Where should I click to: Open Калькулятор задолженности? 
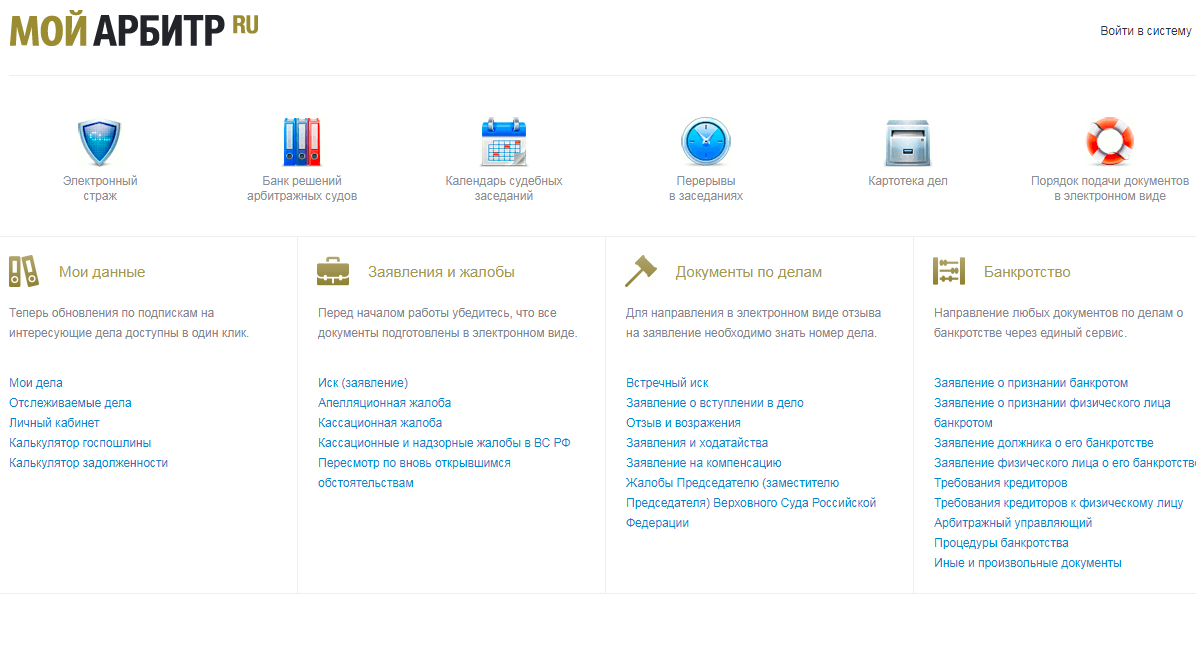pos(88,463)
